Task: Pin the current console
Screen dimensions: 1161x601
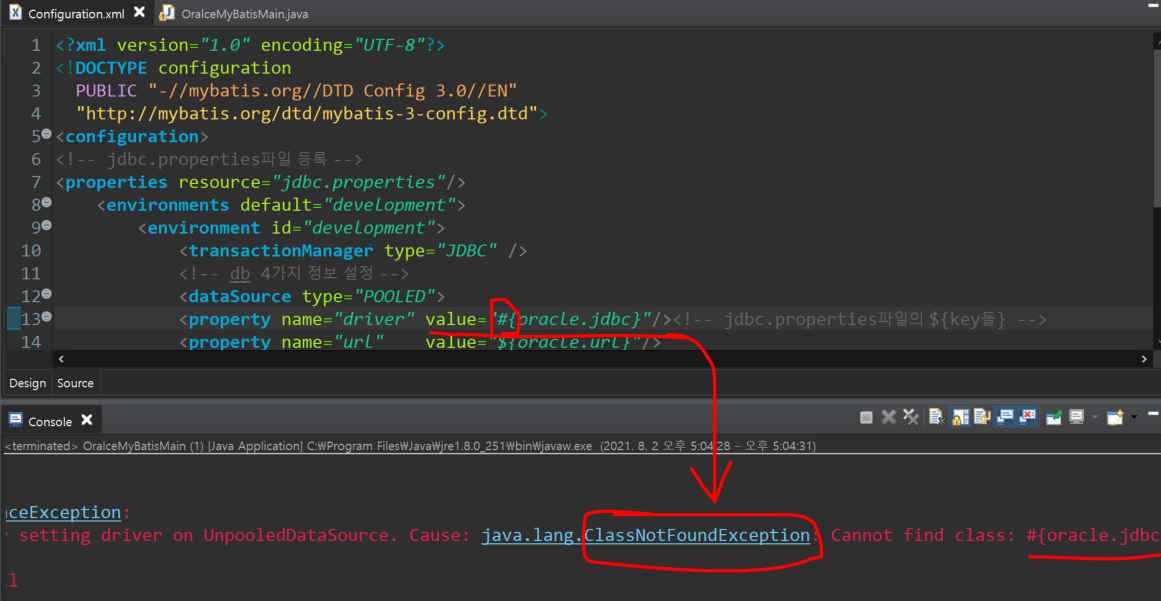Action: (1054, 418)
